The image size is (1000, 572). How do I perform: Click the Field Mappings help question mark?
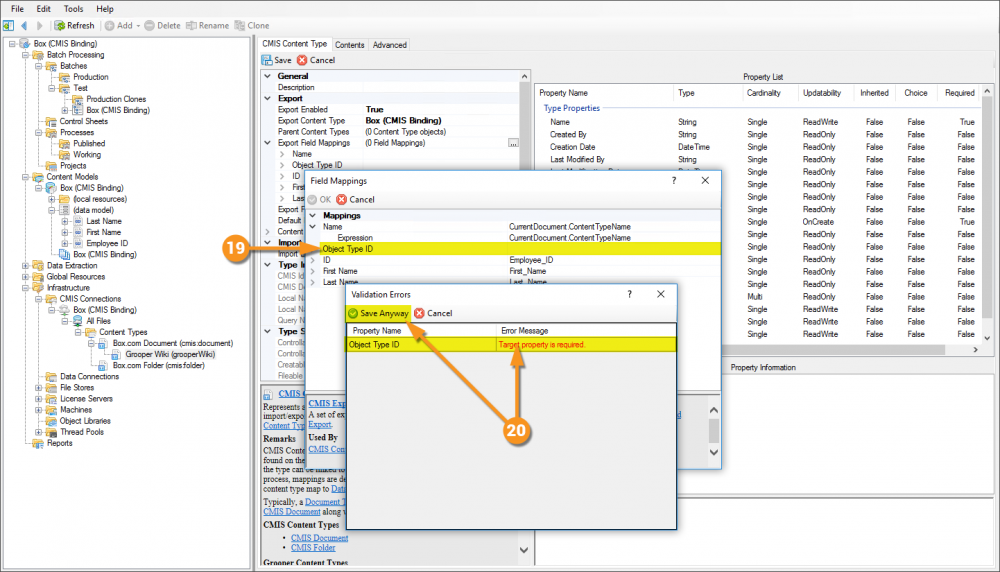(x=673, y=180)
